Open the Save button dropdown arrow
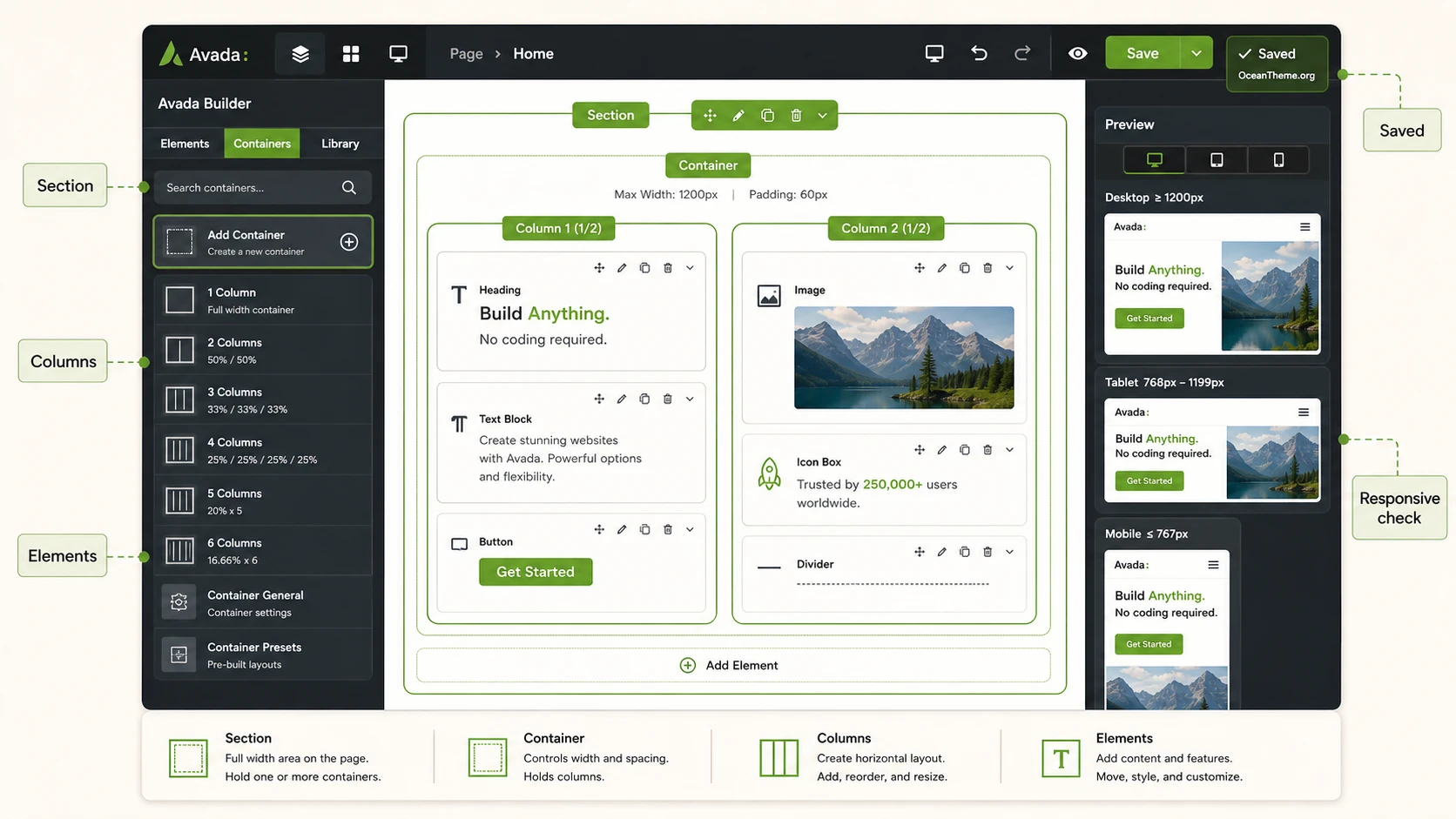The image size is (1456, 819). point(1196,53)
